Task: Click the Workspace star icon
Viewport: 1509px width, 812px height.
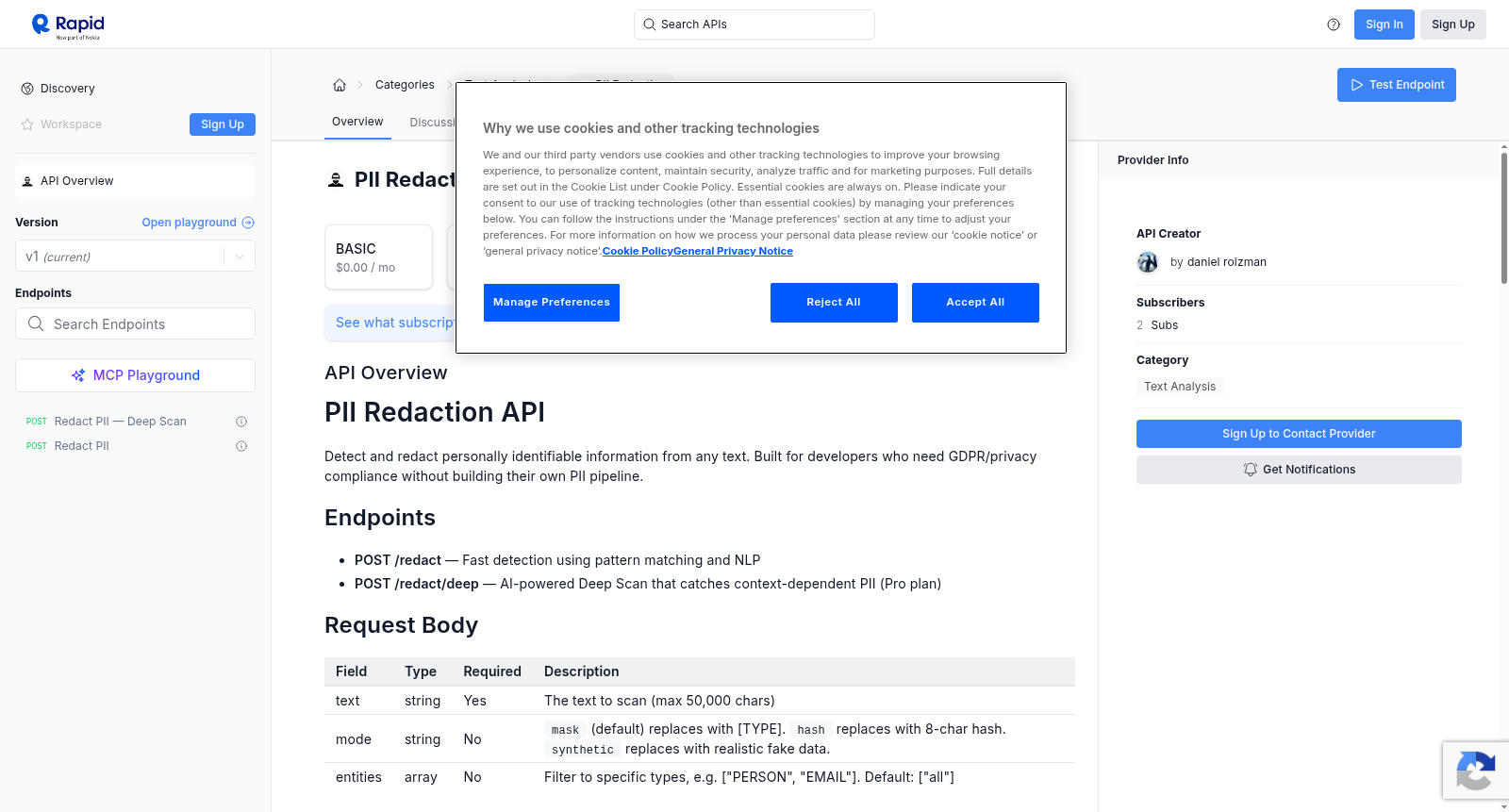Action: [27, 124]
